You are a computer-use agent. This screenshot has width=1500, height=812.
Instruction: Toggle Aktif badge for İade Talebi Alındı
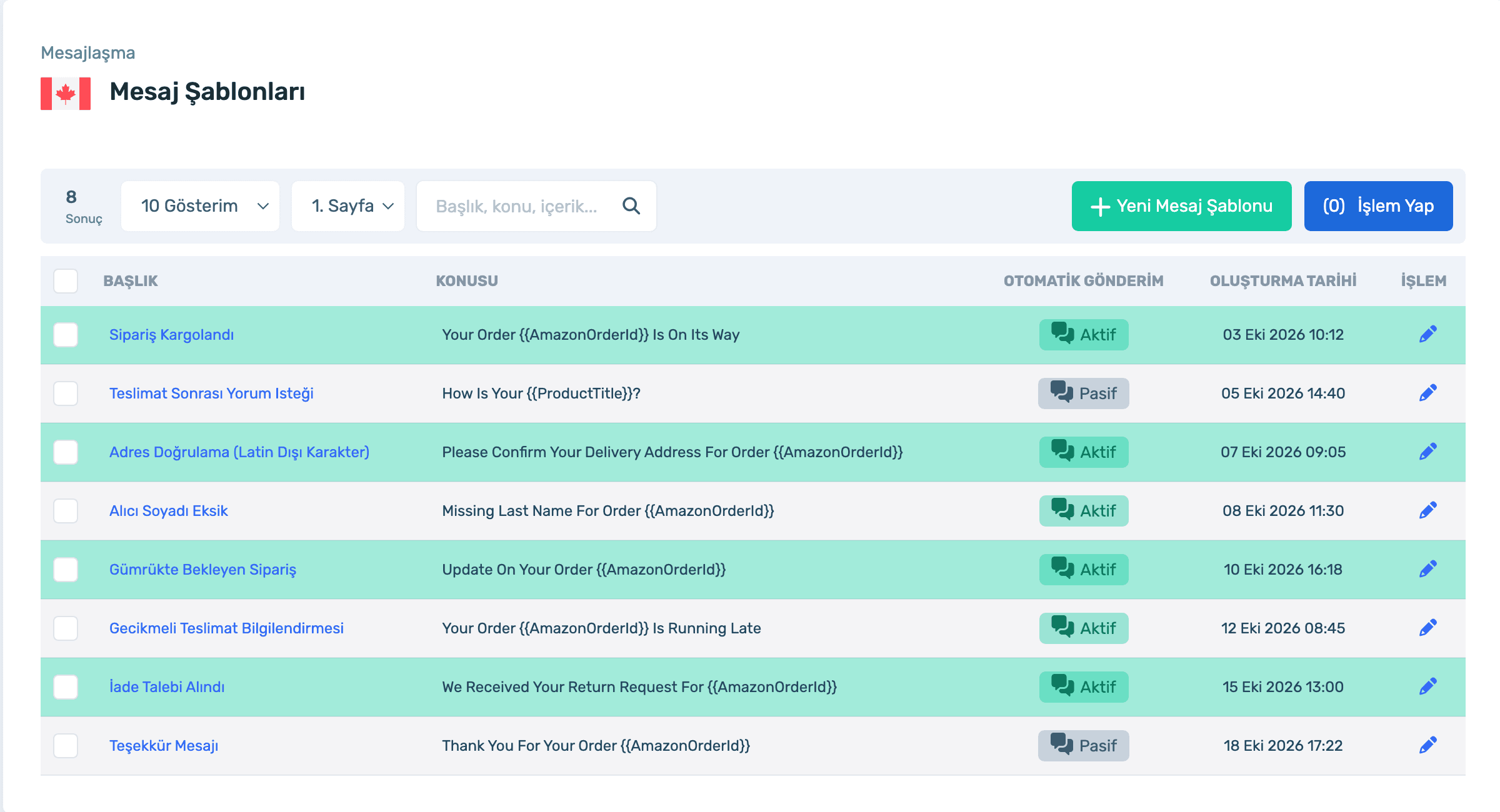tap(1084, 687)
